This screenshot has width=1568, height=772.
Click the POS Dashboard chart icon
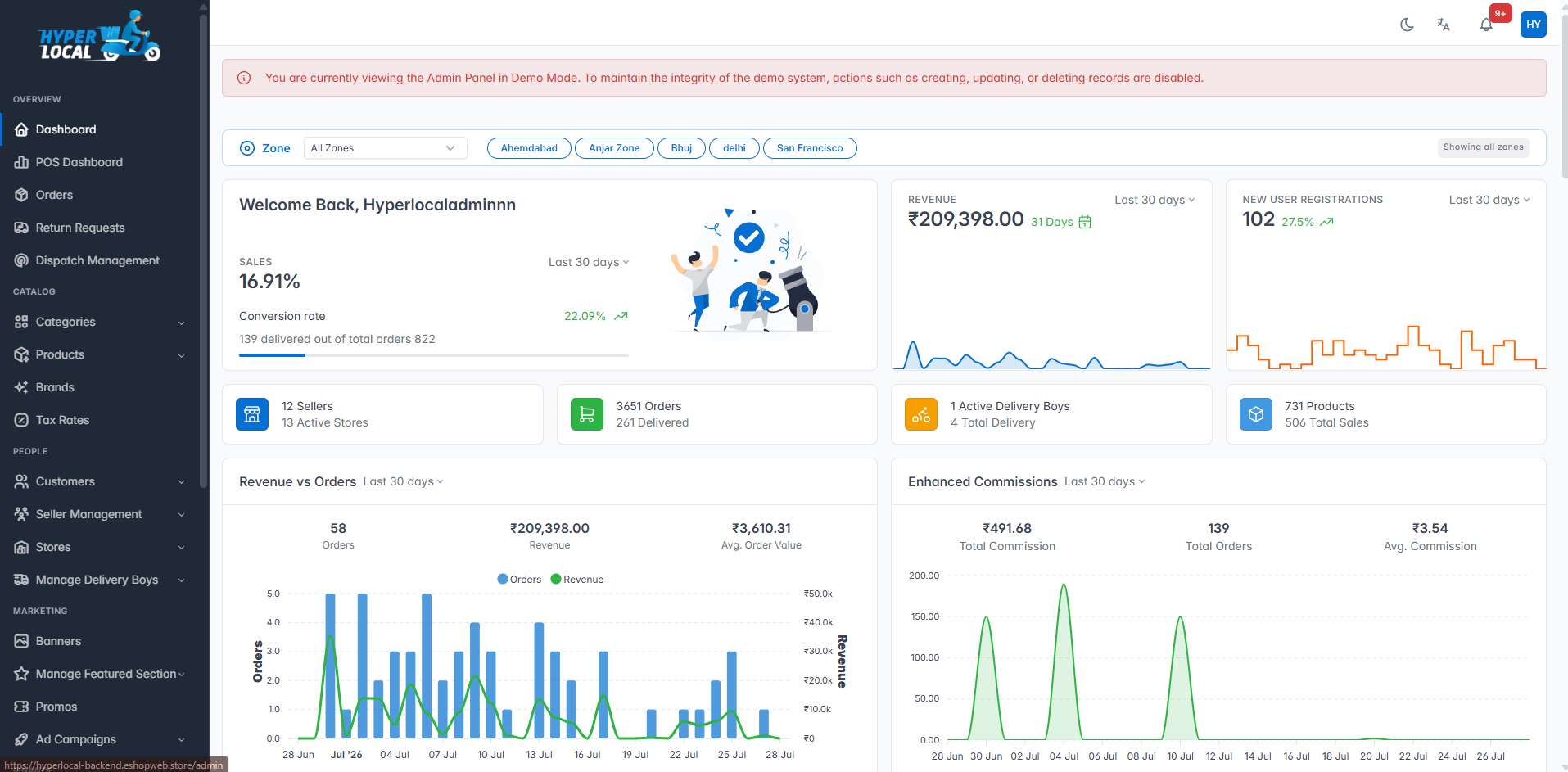coord(21,162)
